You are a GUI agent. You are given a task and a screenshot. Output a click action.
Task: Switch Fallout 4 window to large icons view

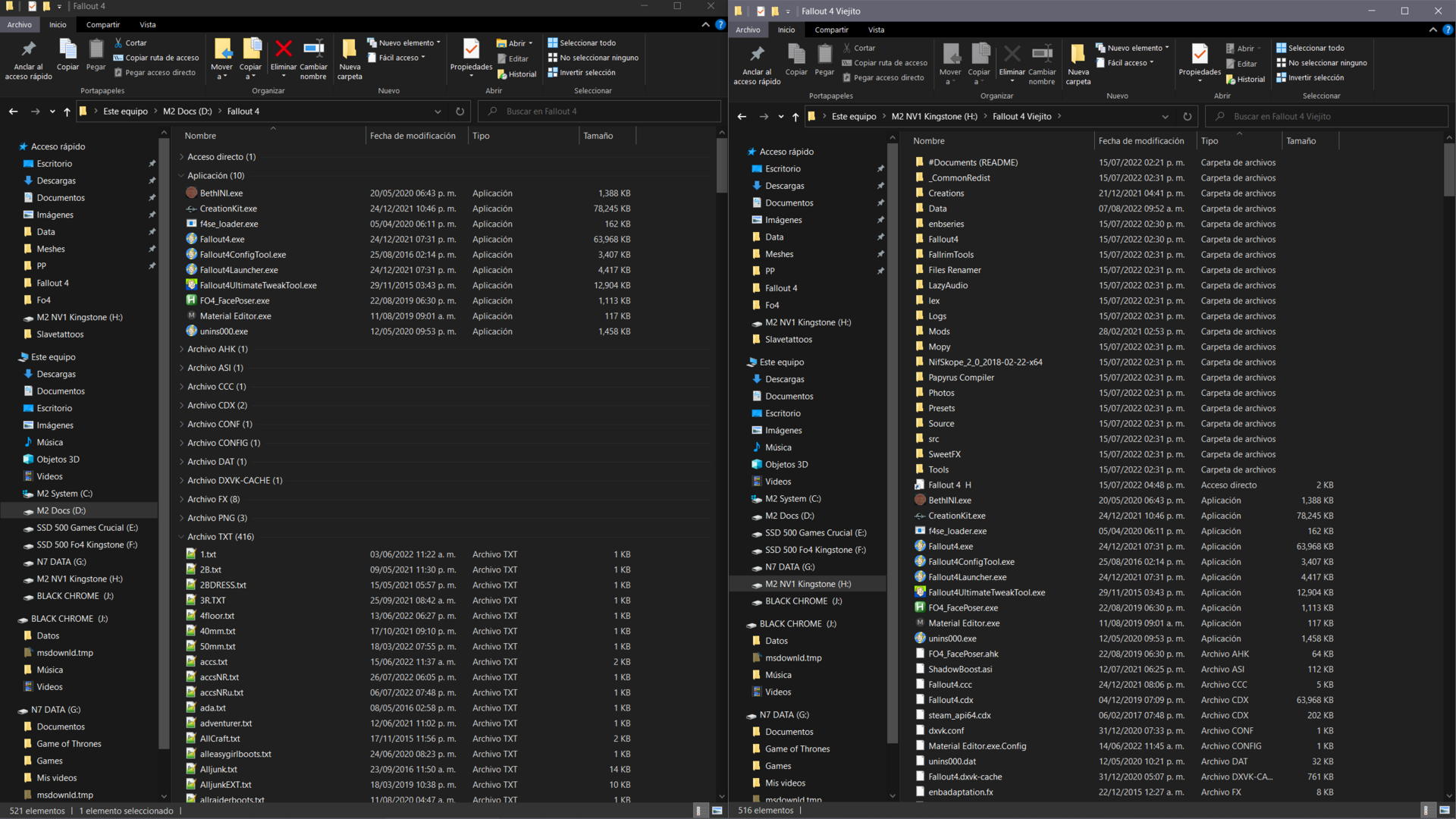click(717, 811)
